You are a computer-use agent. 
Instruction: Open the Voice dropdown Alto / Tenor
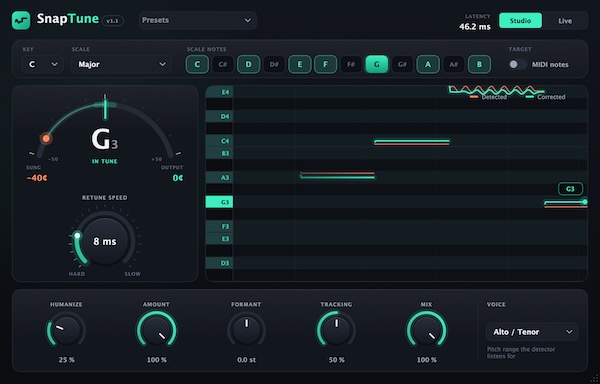pyautogui.click(x=532, y=332)
